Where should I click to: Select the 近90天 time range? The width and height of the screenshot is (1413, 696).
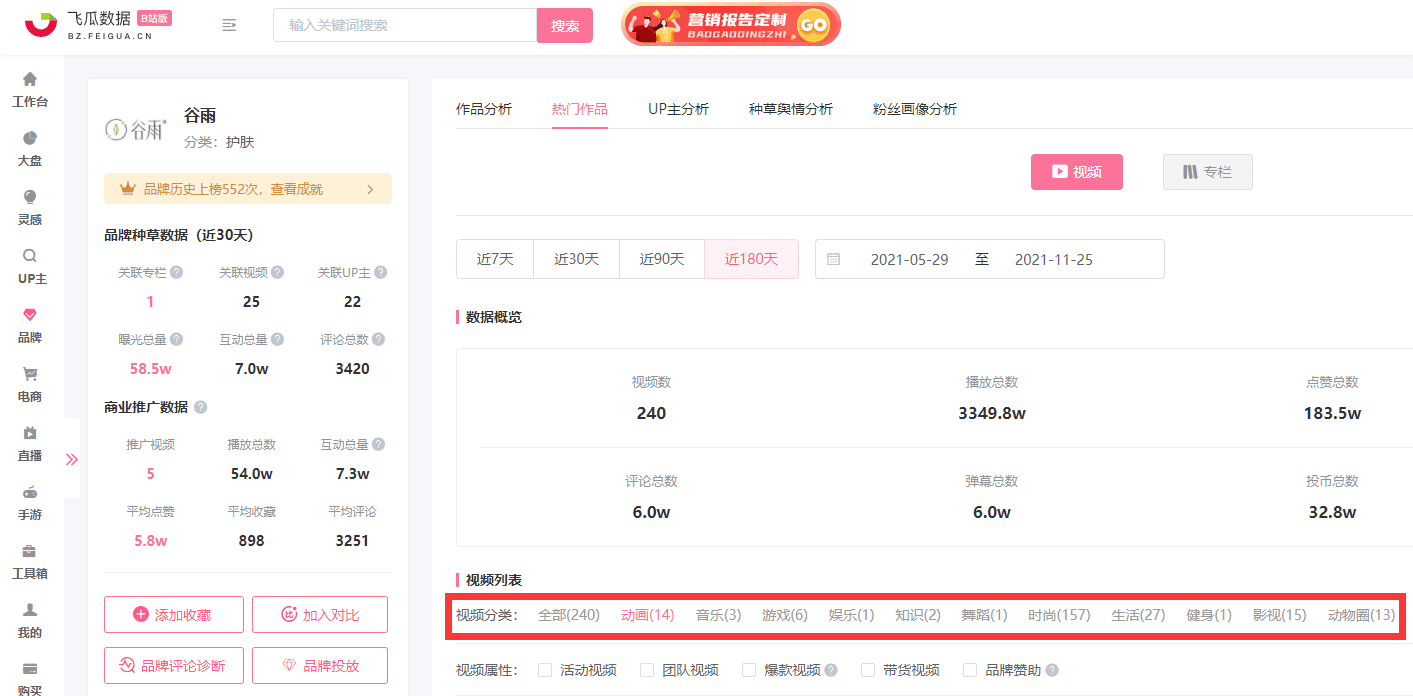pyautogui.click(x=662, y=259)
